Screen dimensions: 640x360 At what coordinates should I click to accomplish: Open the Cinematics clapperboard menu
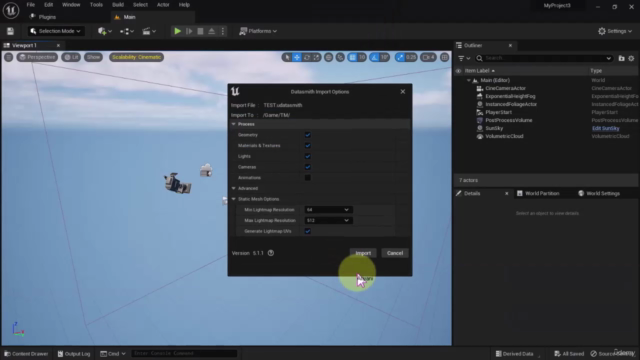(149, 31)
